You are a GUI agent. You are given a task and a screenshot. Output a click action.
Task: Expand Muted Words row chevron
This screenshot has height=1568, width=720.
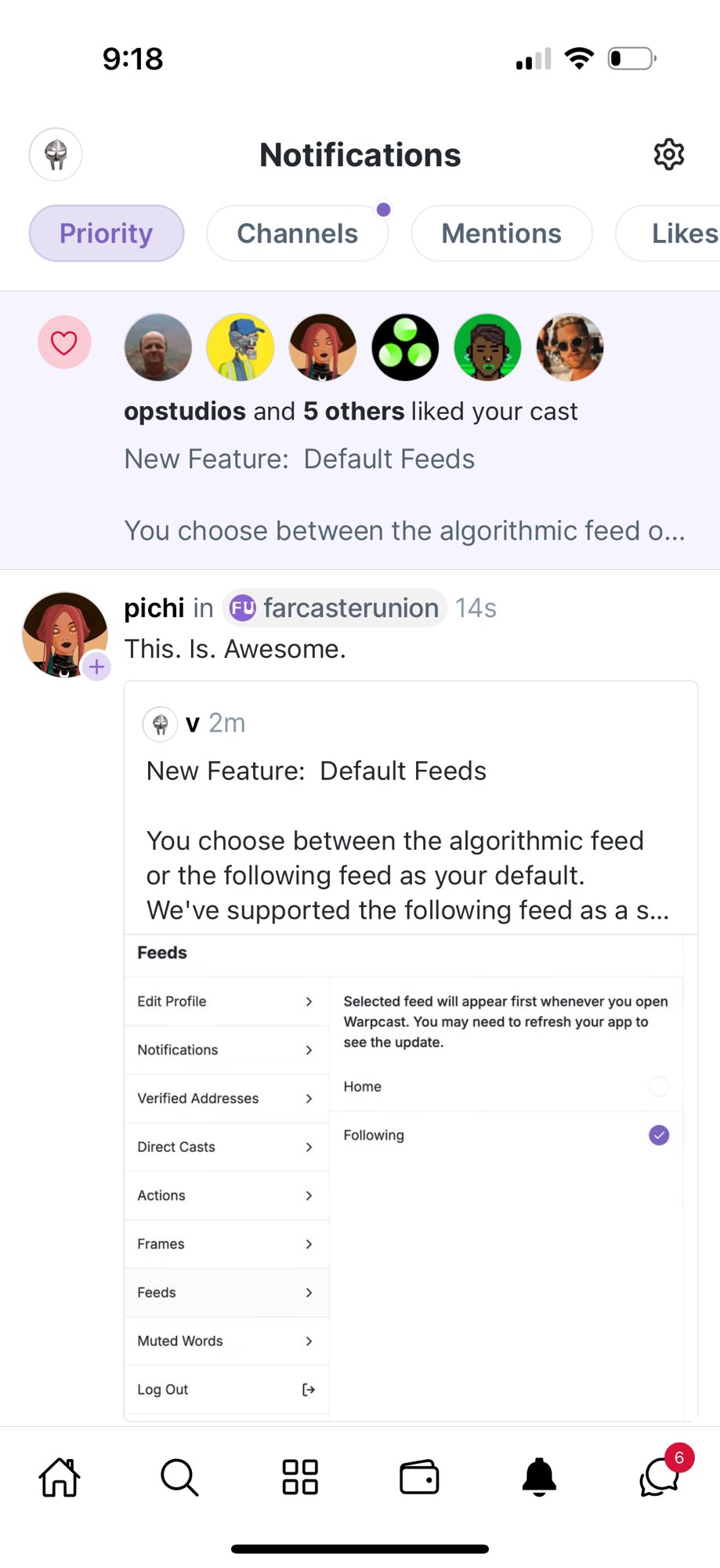click(309, 1341)
